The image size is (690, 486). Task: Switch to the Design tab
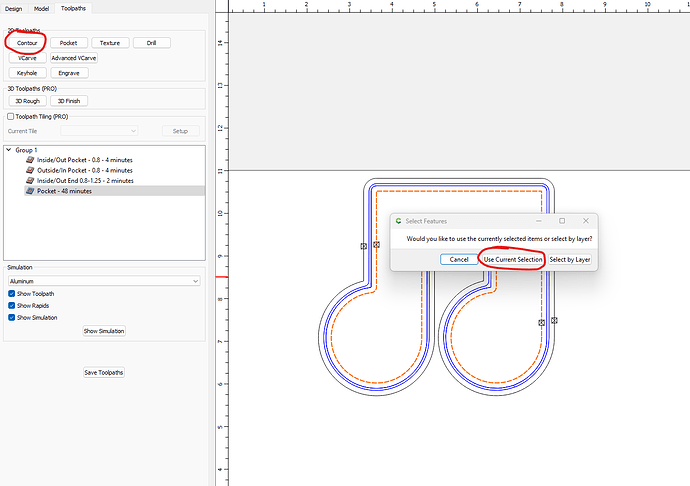14,9
